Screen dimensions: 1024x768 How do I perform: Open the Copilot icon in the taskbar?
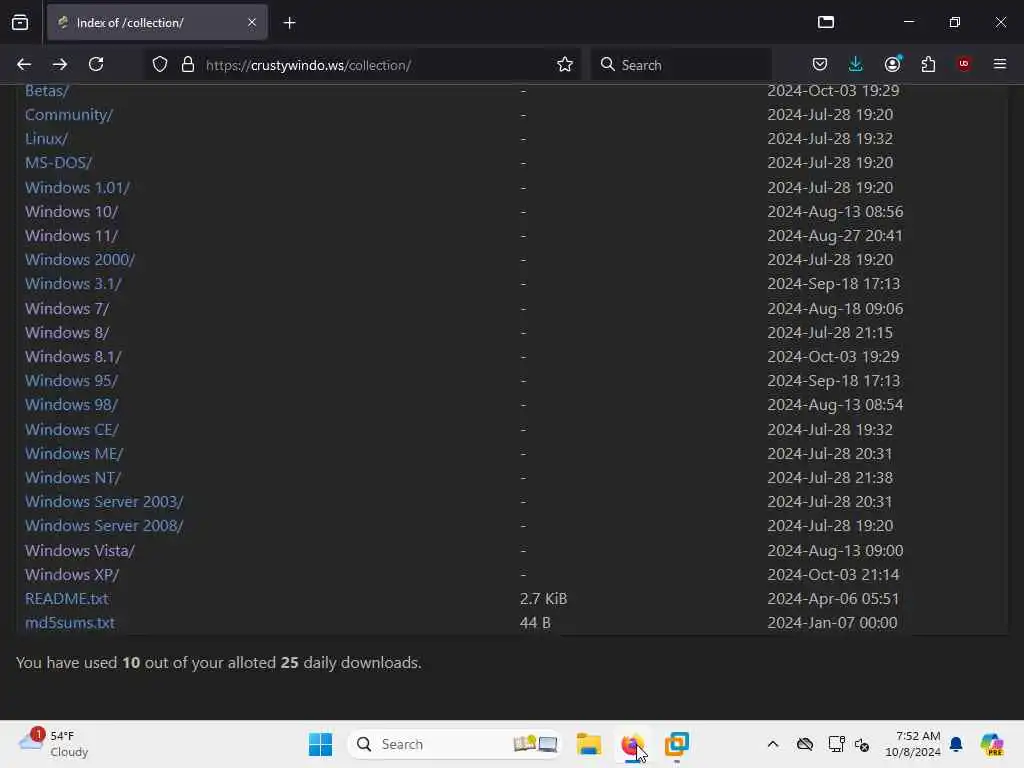pyautogui.click(x=991, y=744)
